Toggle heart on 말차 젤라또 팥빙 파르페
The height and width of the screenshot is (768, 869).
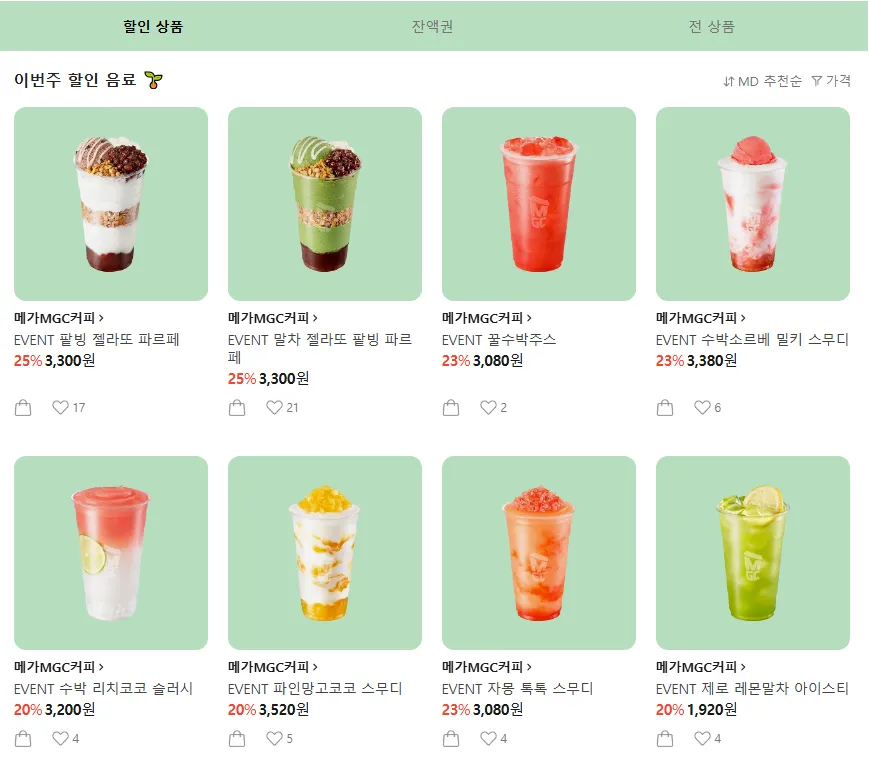[x=274, y=407]
